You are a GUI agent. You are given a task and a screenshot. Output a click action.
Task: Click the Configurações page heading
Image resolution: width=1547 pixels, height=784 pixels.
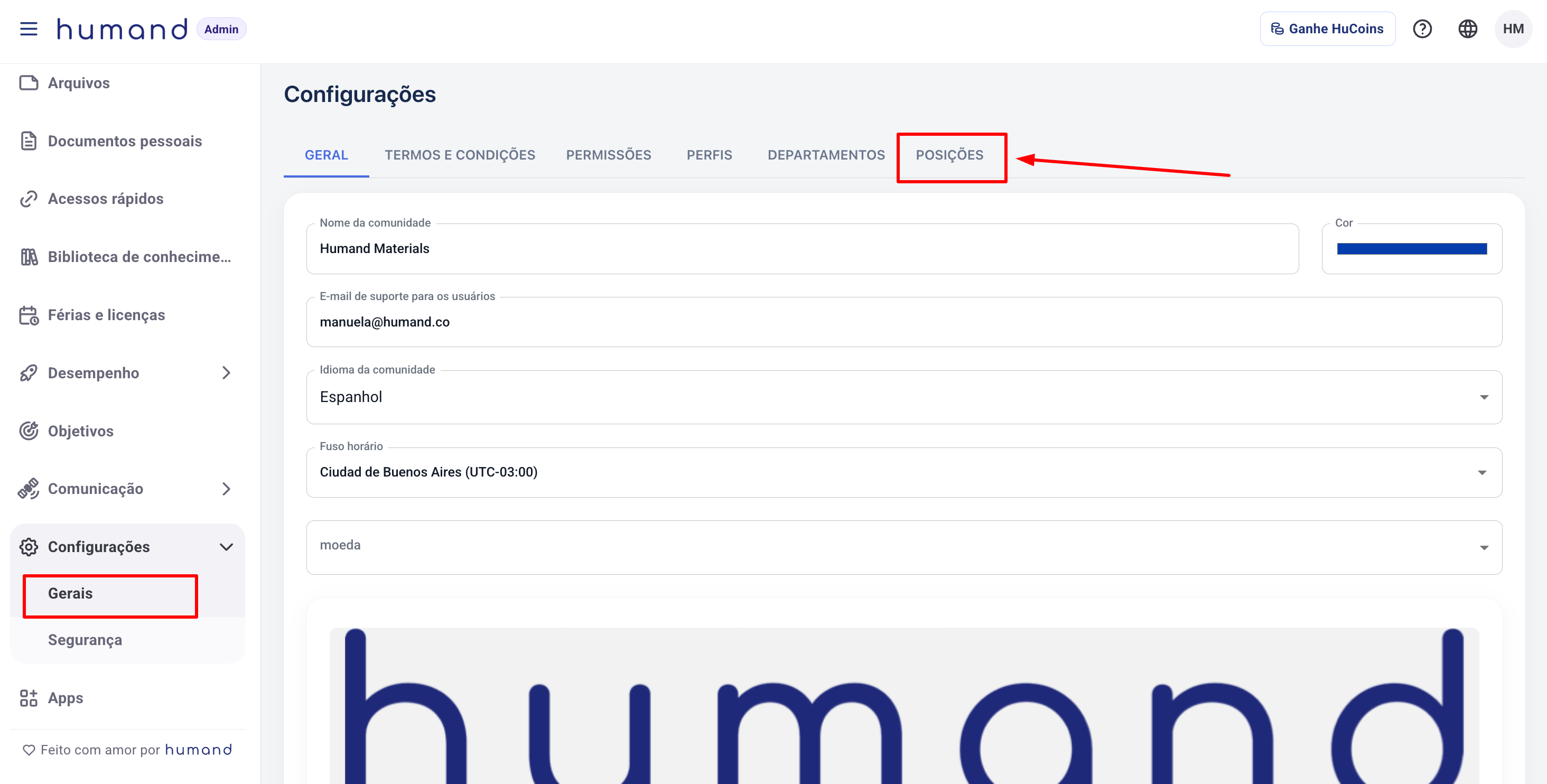[360, 94]
